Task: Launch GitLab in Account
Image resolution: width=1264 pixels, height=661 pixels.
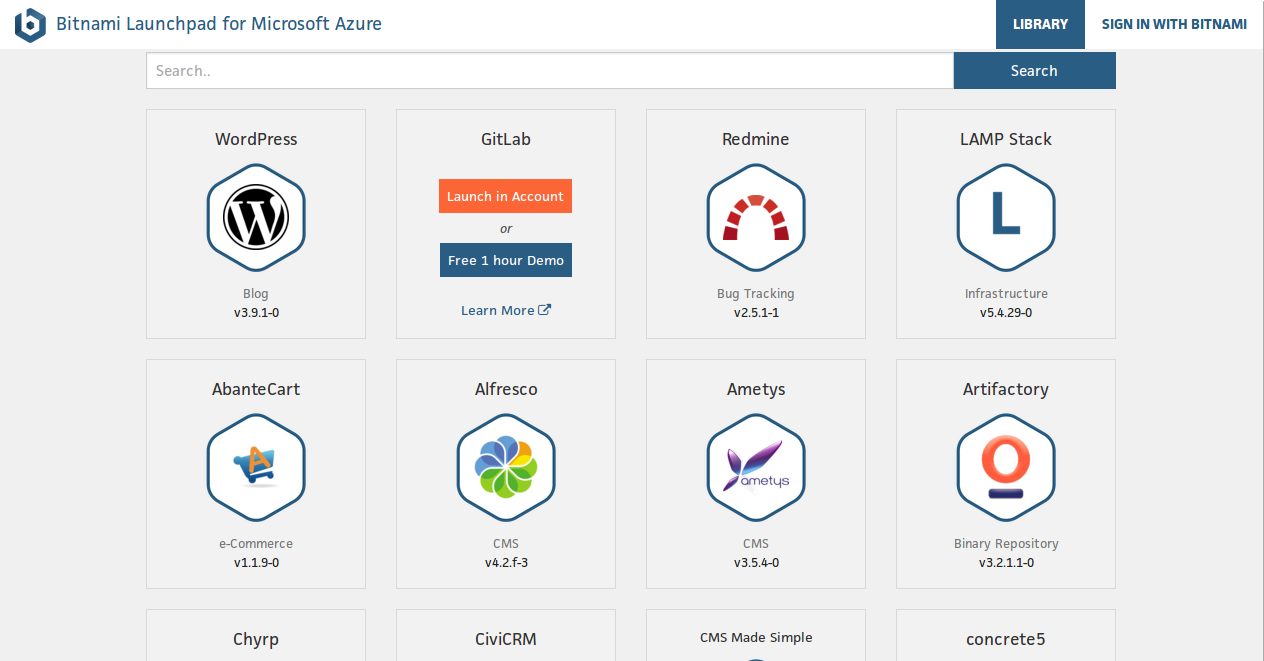Action: [x=505, y=196]
